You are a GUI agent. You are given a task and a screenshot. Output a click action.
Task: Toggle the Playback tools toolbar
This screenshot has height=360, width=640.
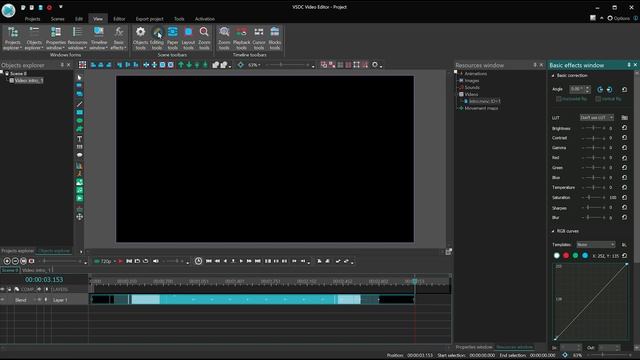click(x=241, y=38)
